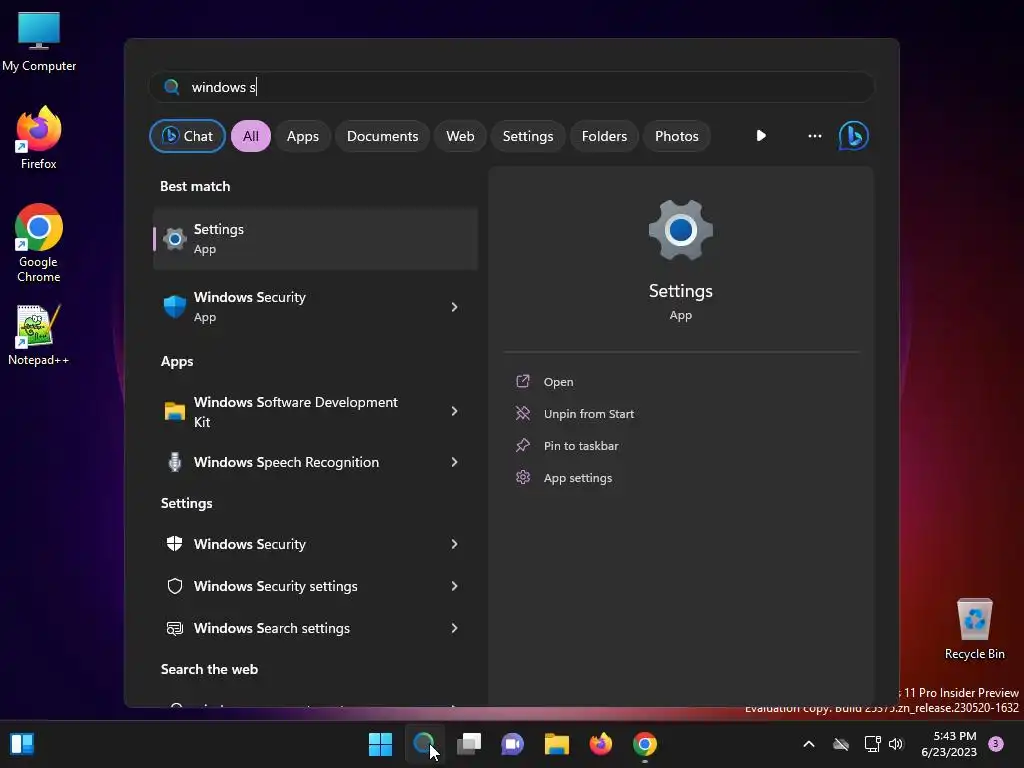Expand the Windows Software Development Kit arrow

[455, 411]
